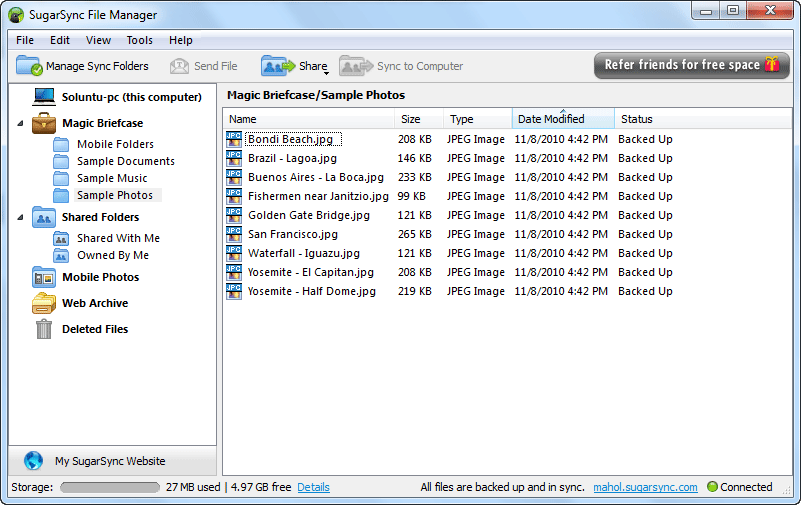Open the Mobile Photos icon
801x505 pixels.
[44, 277]
